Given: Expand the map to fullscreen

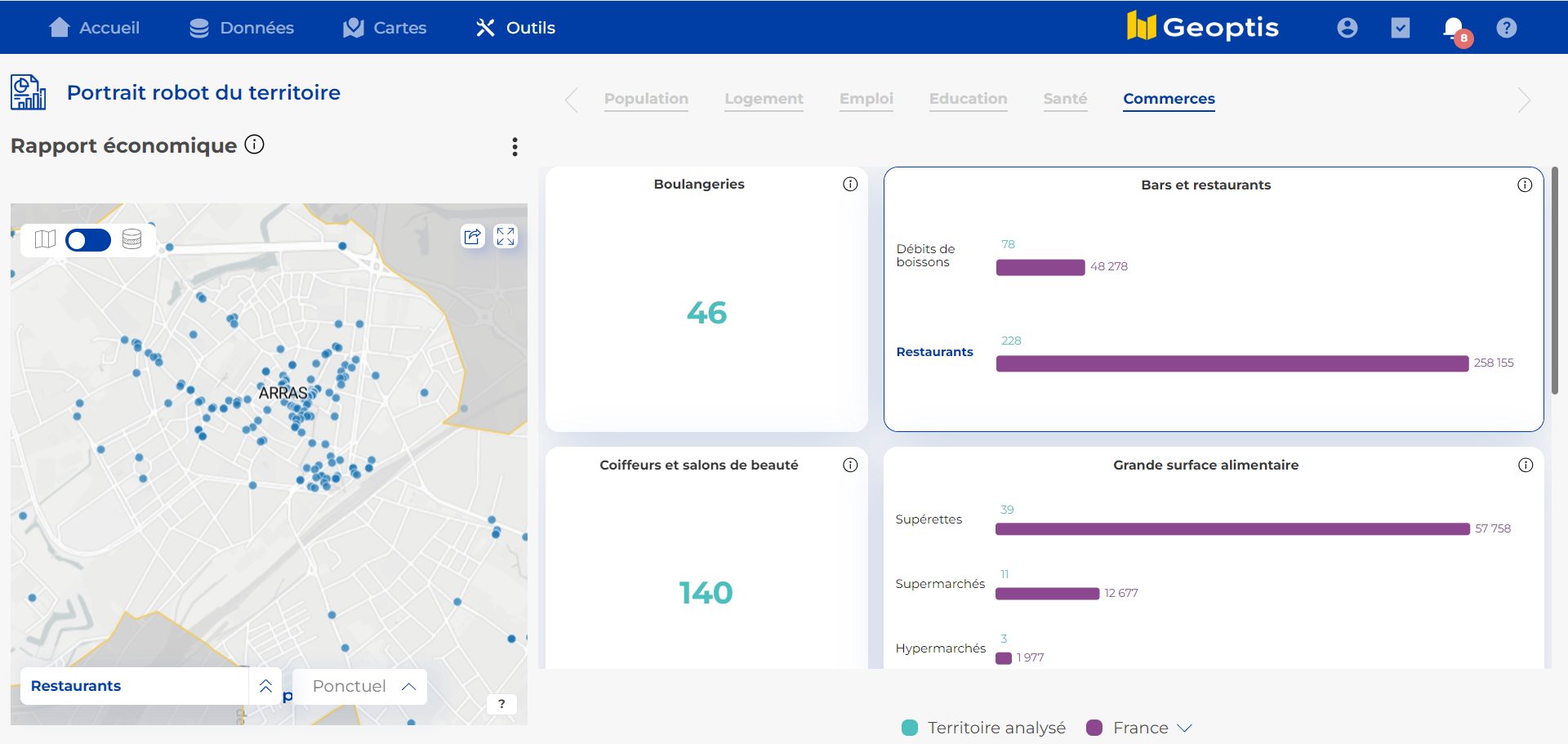Looking at the screenshot, I should pyautogui.click(x=506, y=237).
